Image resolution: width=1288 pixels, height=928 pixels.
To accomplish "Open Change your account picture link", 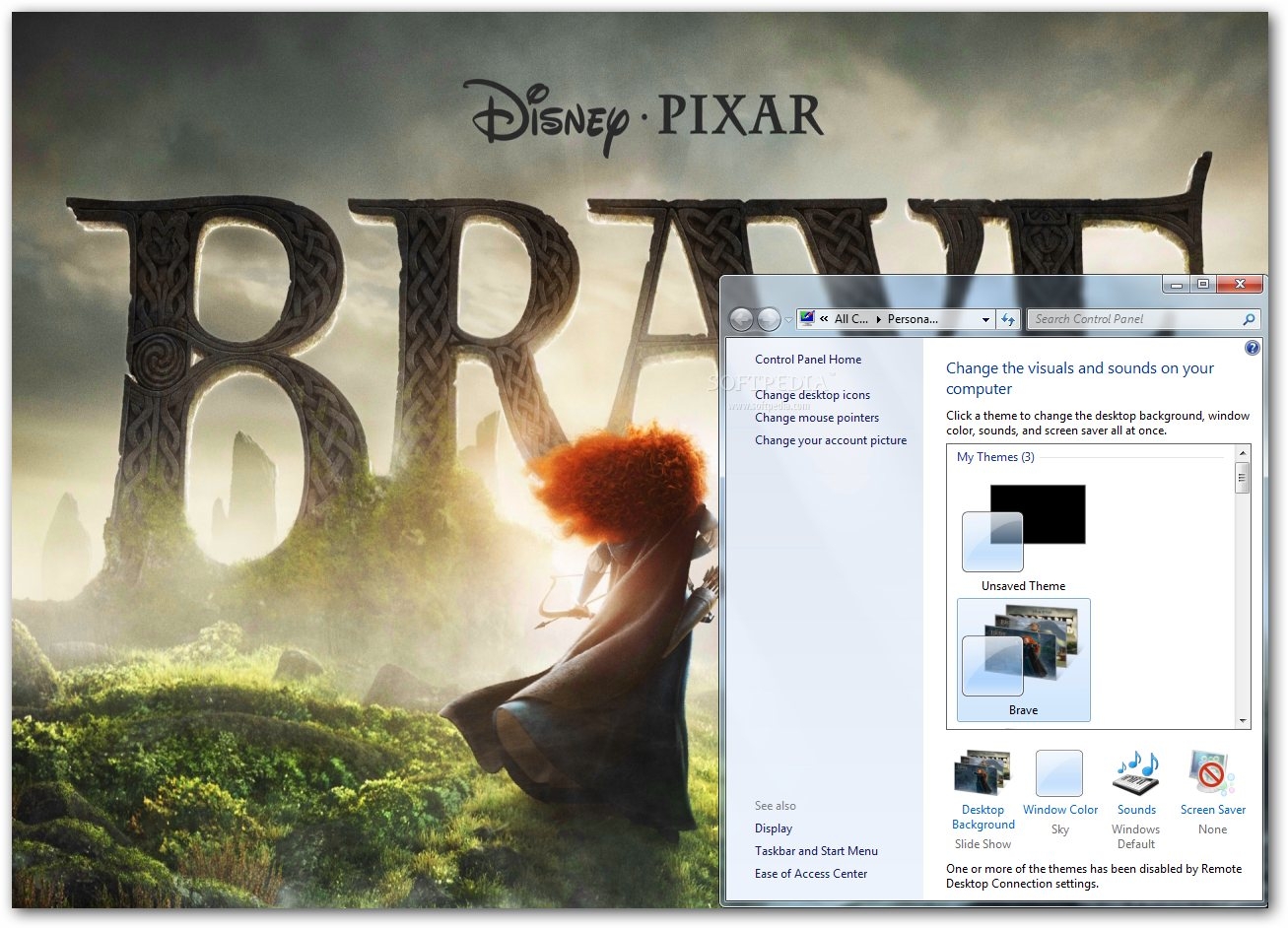I will (831, 440).
